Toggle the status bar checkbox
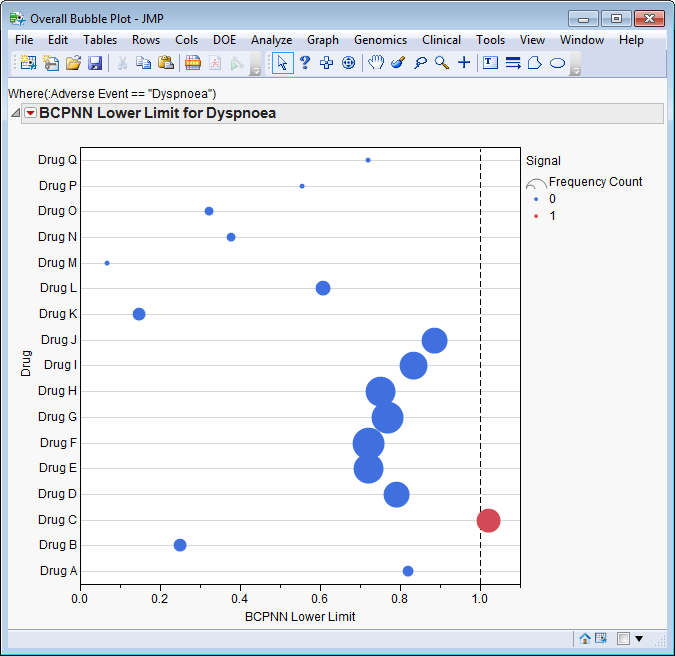 [x=623, y=638]
